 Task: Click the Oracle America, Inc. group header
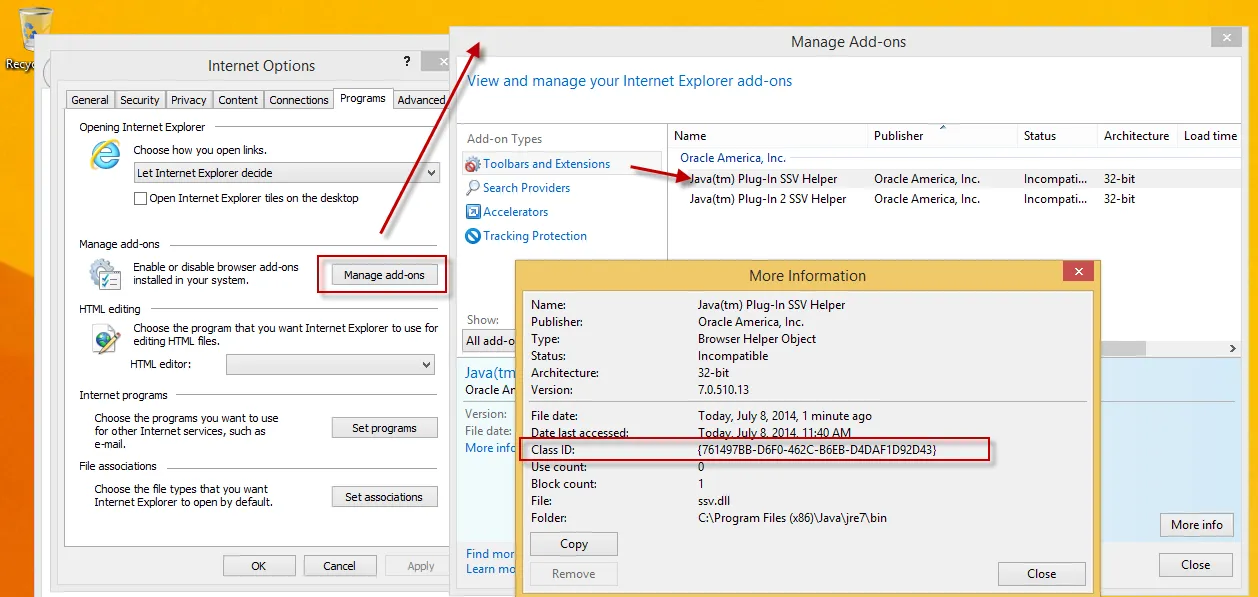733,158
